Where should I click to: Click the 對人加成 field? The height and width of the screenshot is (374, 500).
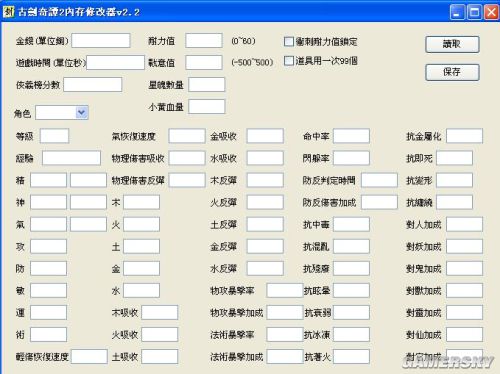[x=464, y=224]
